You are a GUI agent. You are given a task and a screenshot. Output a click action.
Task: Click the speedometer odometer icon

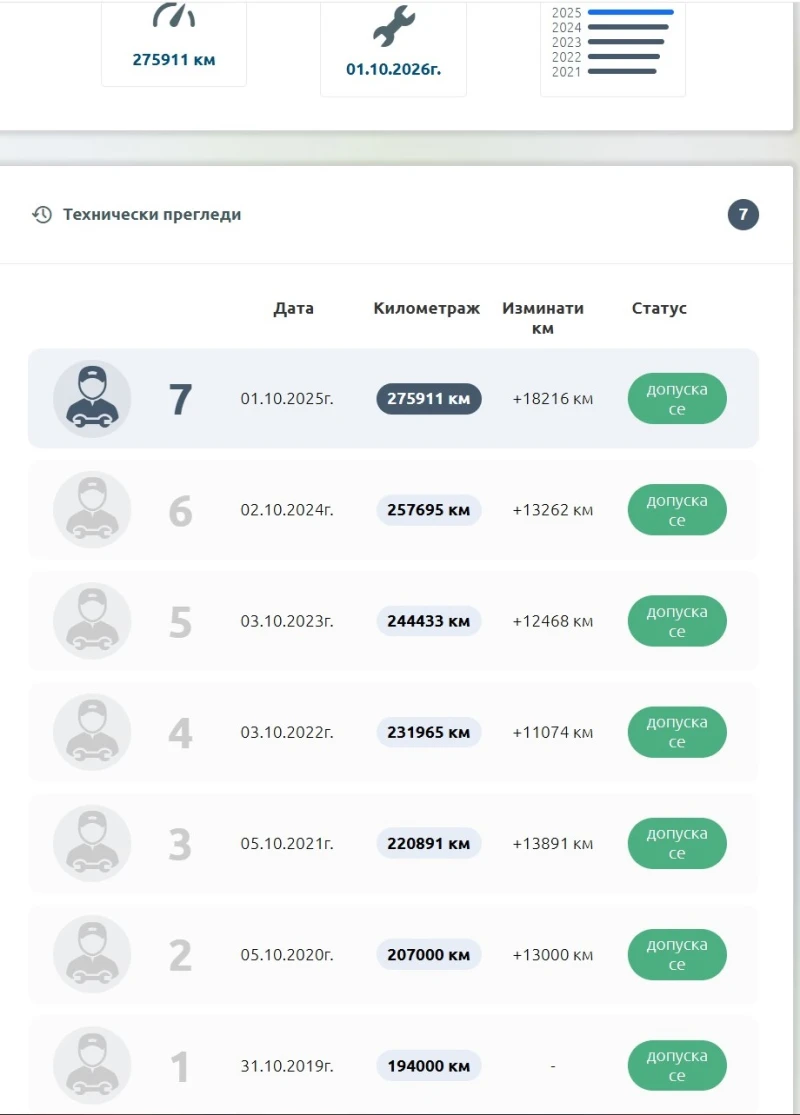(174, 14)
